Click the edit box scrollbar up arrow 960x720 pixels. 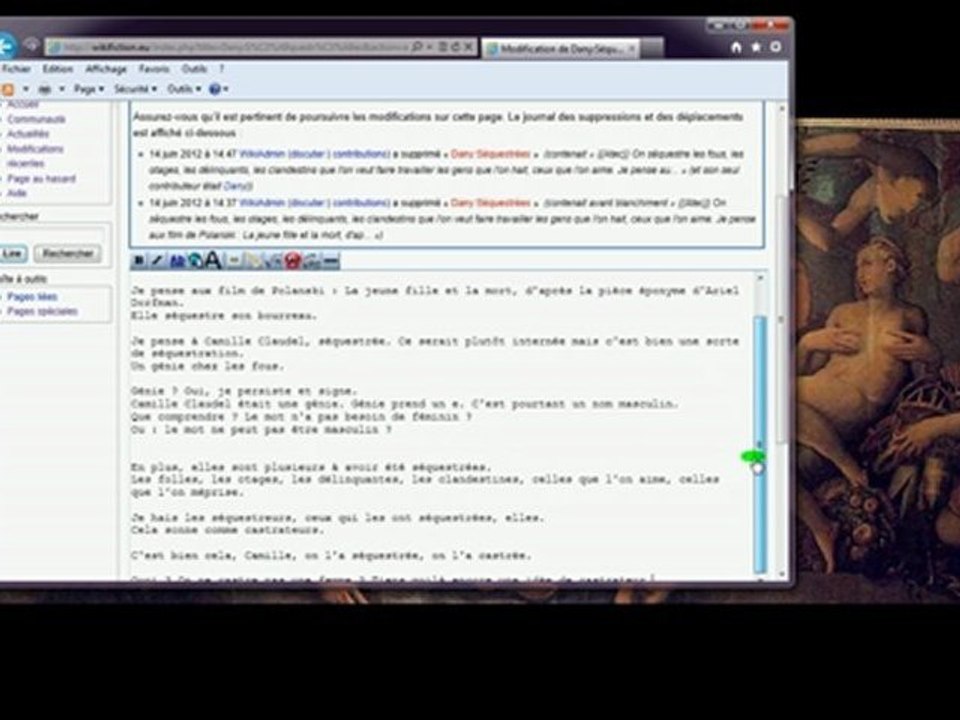(x=760, y=279)
